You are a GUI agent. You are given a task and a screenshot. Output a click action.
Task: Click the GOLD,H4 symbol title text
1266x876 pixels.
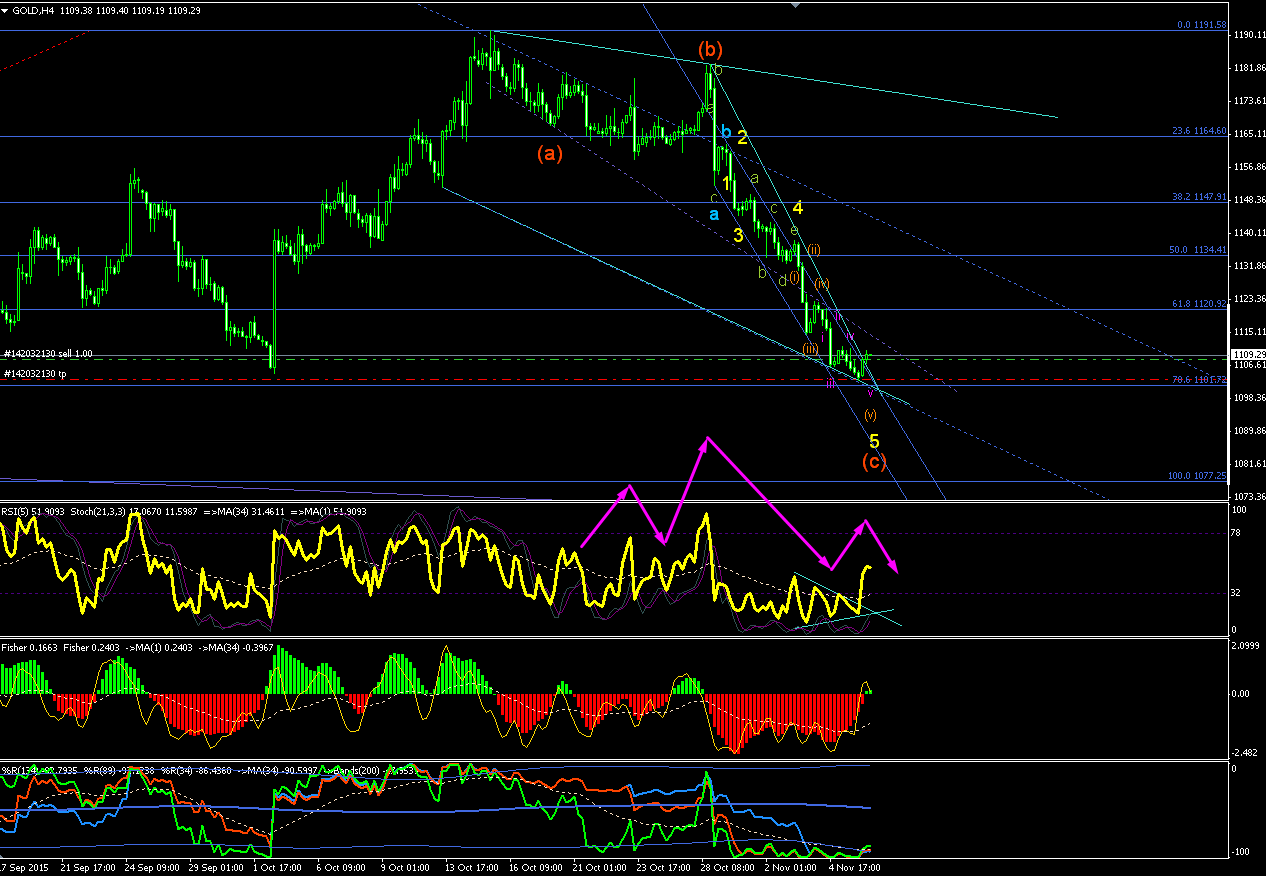click(x=32, y=9)
